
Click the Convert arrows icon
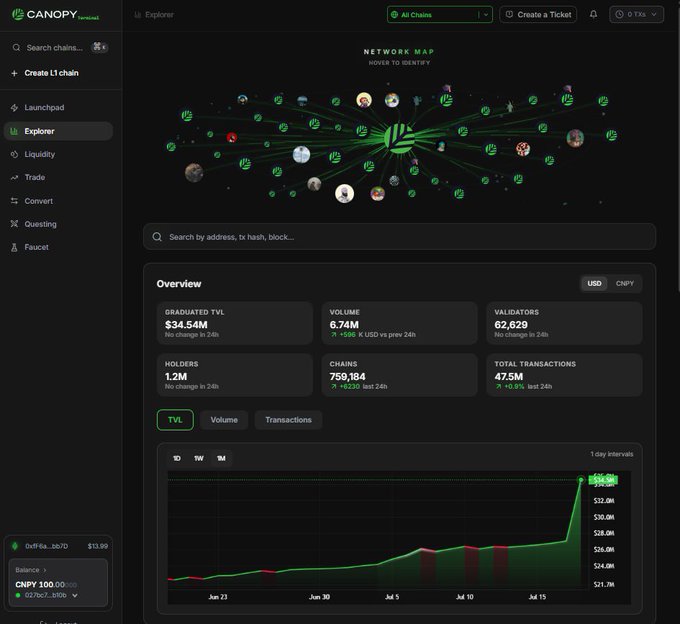click(x=14, y=201)
